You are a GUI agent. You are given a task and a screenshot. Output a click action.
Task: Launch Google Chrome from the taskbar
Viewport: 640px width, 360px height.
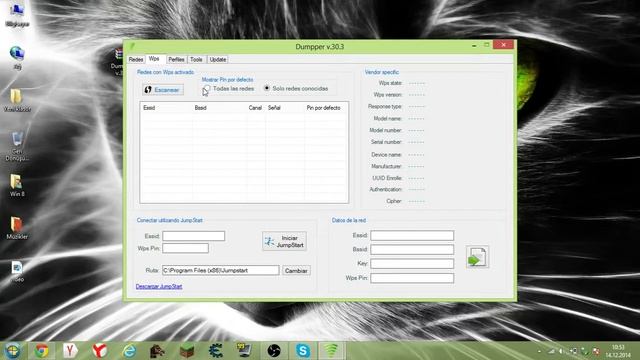[x=41, y=351]
